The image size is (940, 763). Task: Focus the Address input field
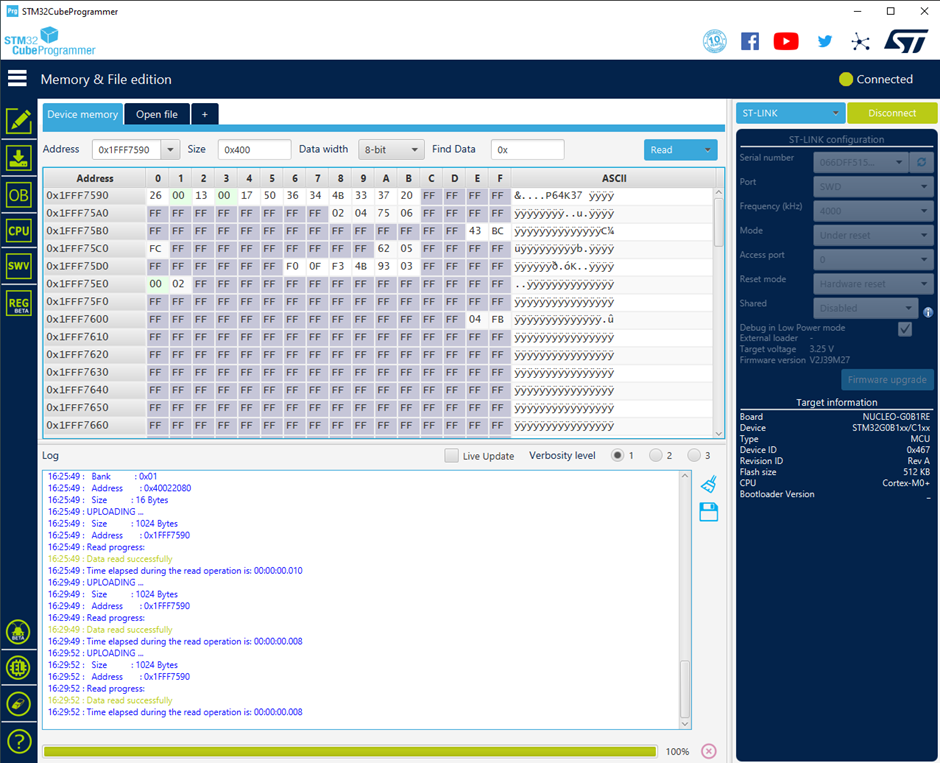126,150
